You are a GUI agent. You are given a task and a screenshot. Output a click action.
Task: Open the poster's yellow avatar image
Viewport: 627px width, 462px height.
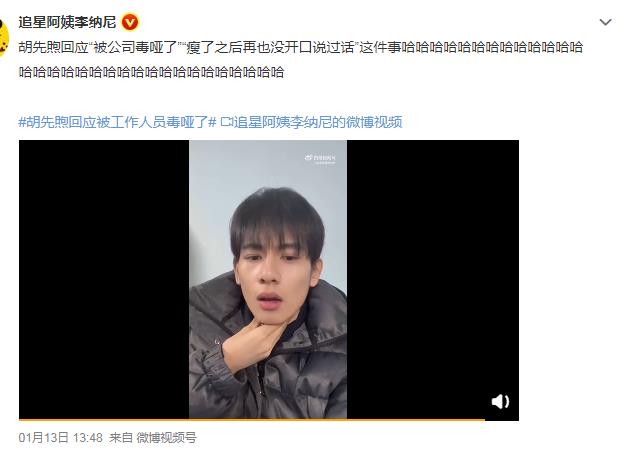pyautogui.click(x=4, y=36)
